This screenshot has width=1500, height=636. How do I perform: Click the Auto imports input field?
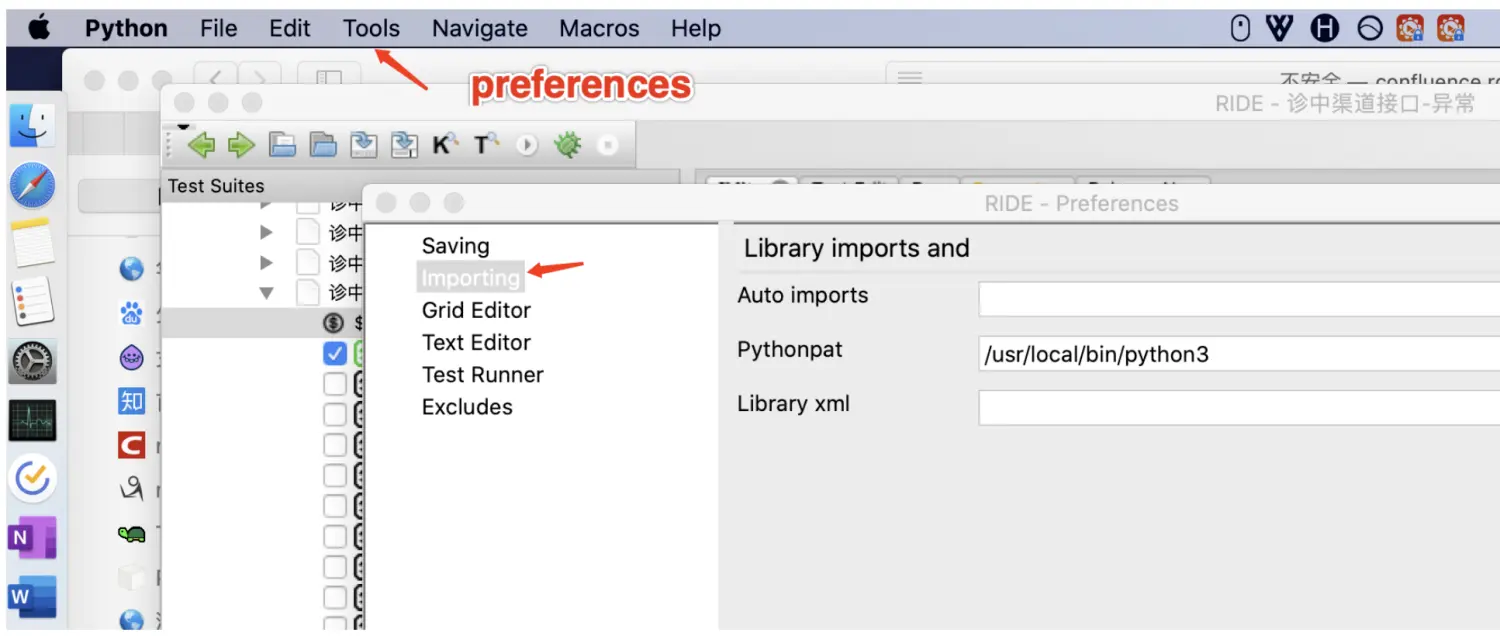point(1239,299)
